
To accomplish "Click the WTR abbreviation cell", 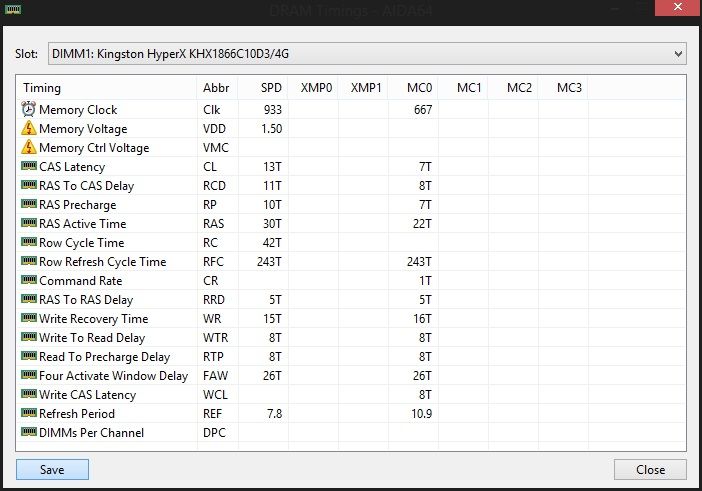I will click(215, 337).
